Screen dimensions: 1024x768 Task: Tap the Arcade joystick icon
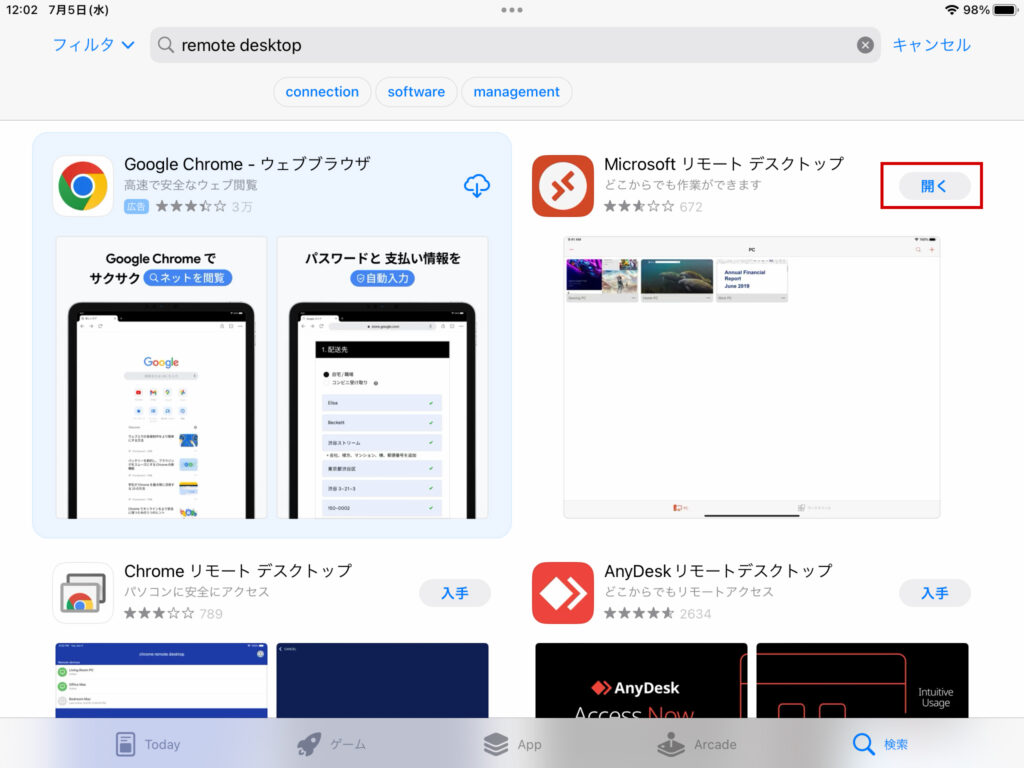click(x=669, y=744)
